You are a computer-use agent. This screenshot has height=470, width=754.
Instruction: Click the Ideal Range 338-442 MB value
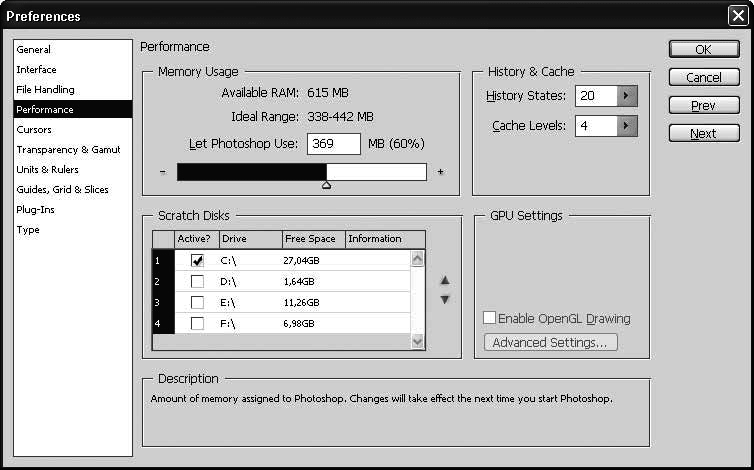(x=340, y=117)
